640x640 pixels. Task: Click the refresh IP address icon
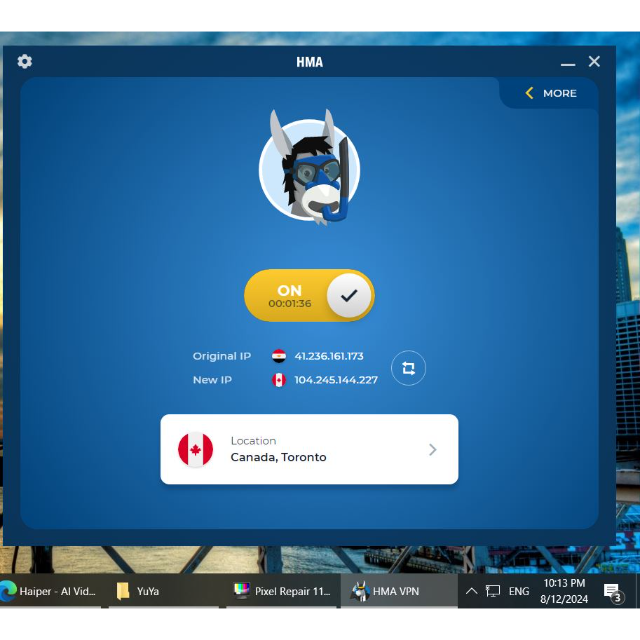(x=408, y=368)
